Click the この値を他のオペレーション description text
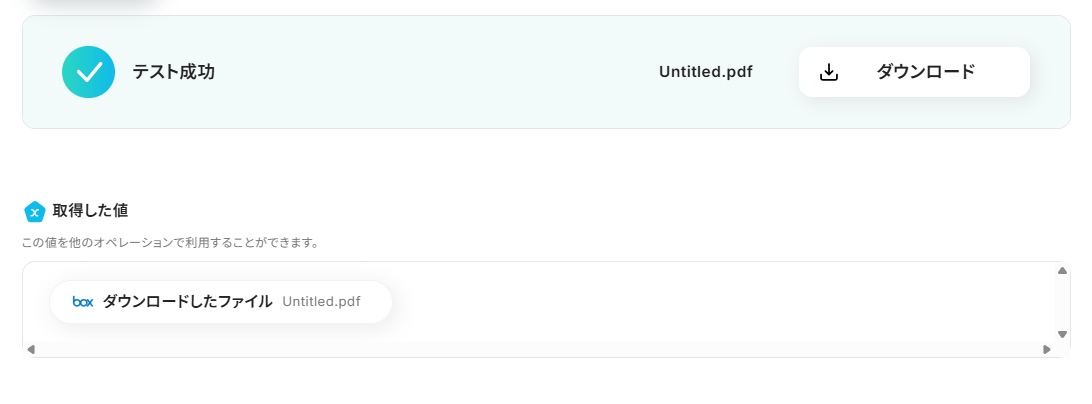The width and height of the screenshot is (1092, 404). tap(170, 242)
